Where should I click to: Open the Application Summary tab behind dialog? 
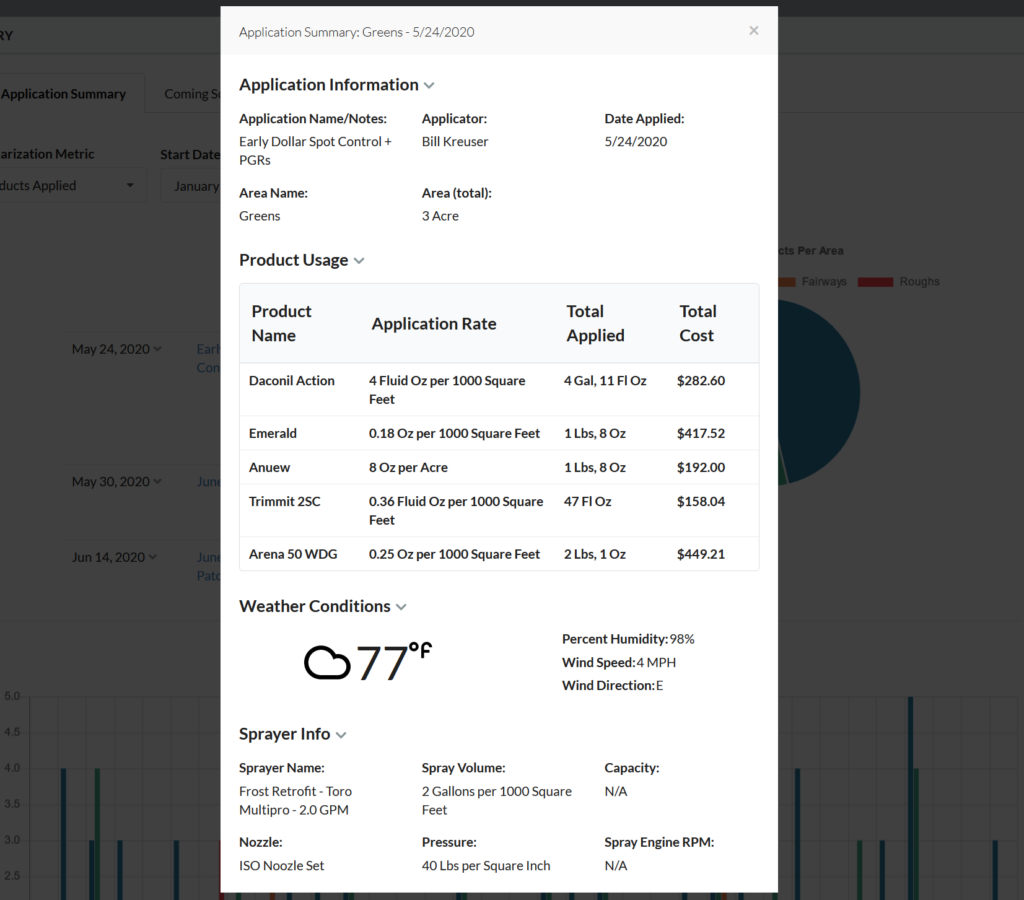point(63,93)
